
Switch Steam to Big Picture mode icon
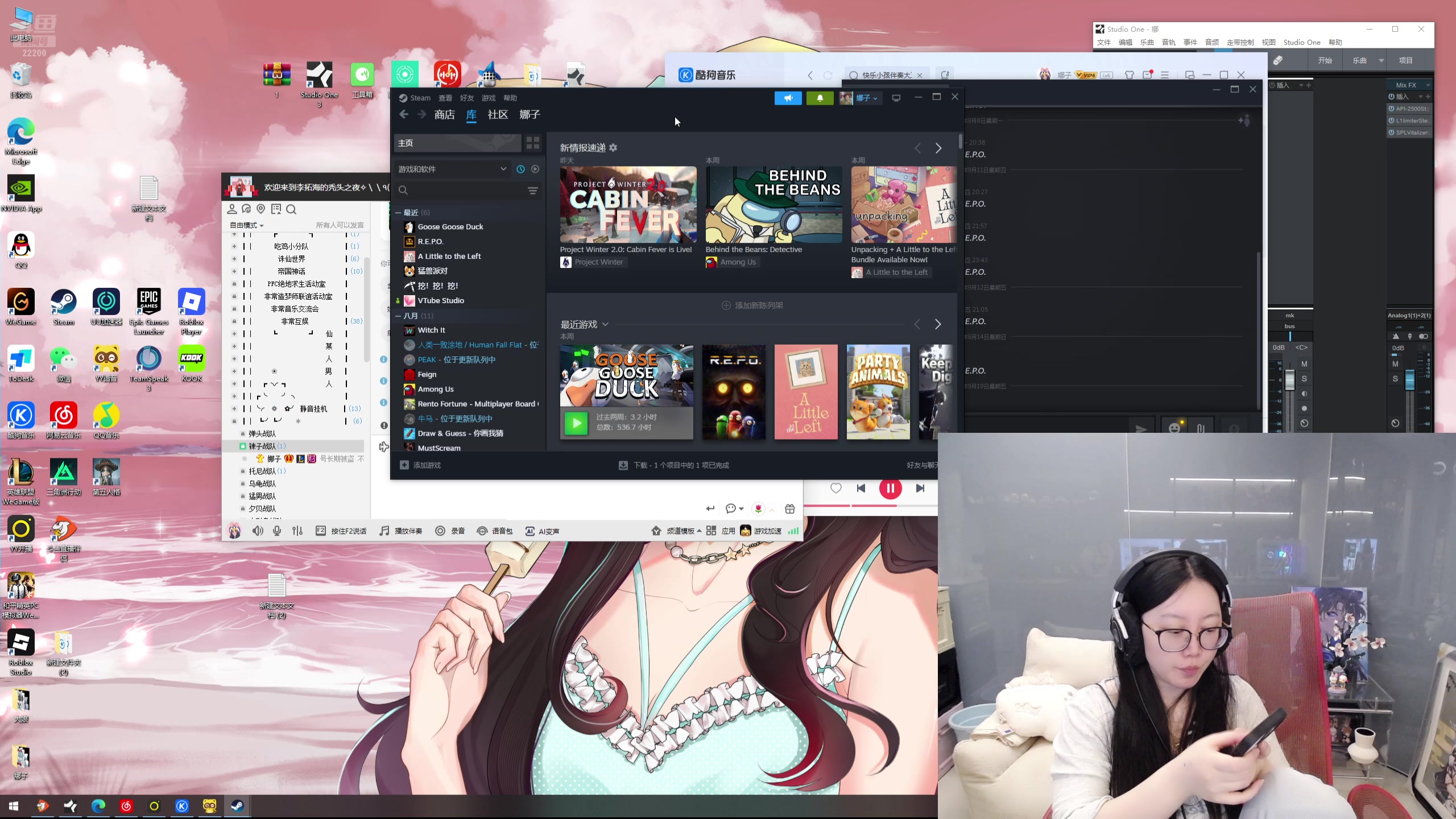pyautogui.click(x=896, y=98)
